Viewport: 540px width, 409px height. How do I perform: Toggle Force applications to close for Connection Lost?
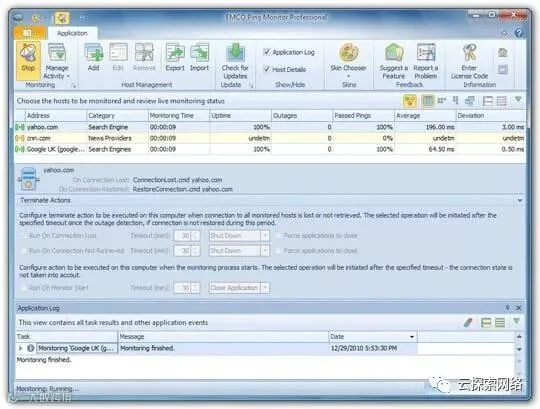click(x=278, y=235)
